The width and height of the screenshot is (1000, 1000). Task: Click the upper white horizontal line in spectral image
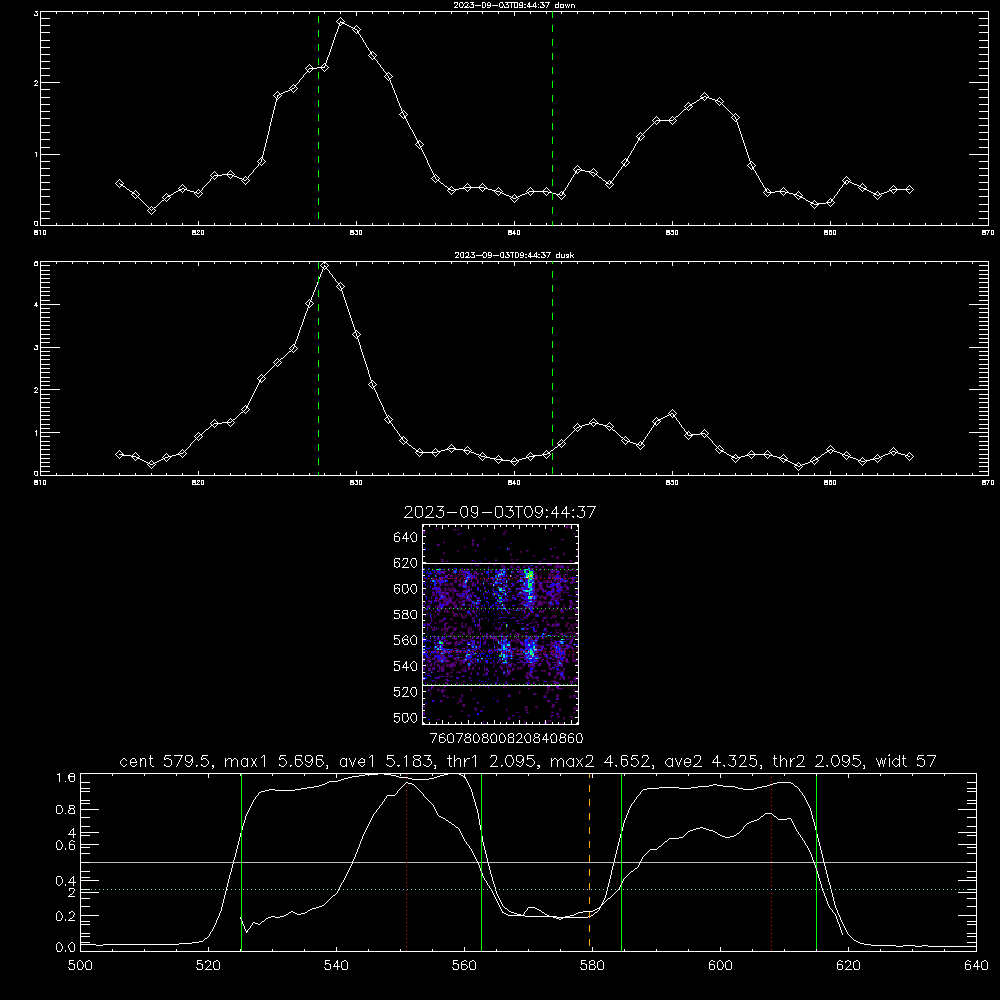[501, 563]
